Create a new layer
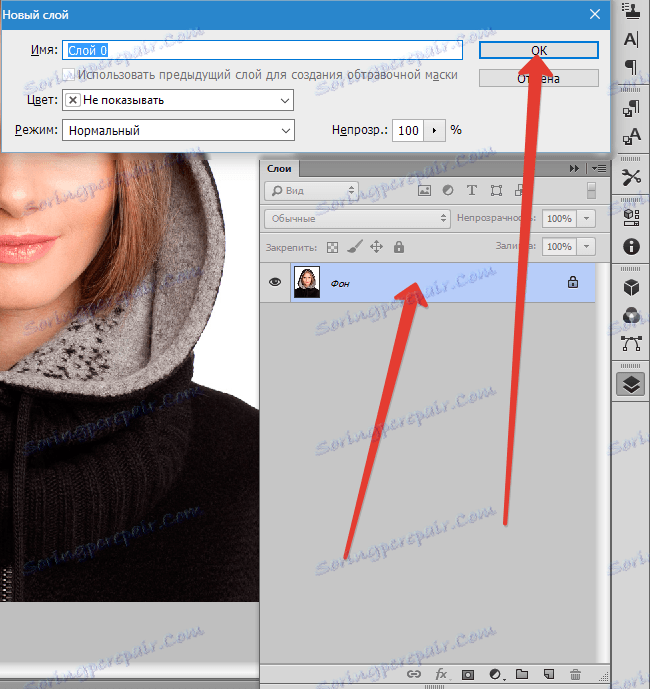The image size is (650, 689). [x=548, y=674]
